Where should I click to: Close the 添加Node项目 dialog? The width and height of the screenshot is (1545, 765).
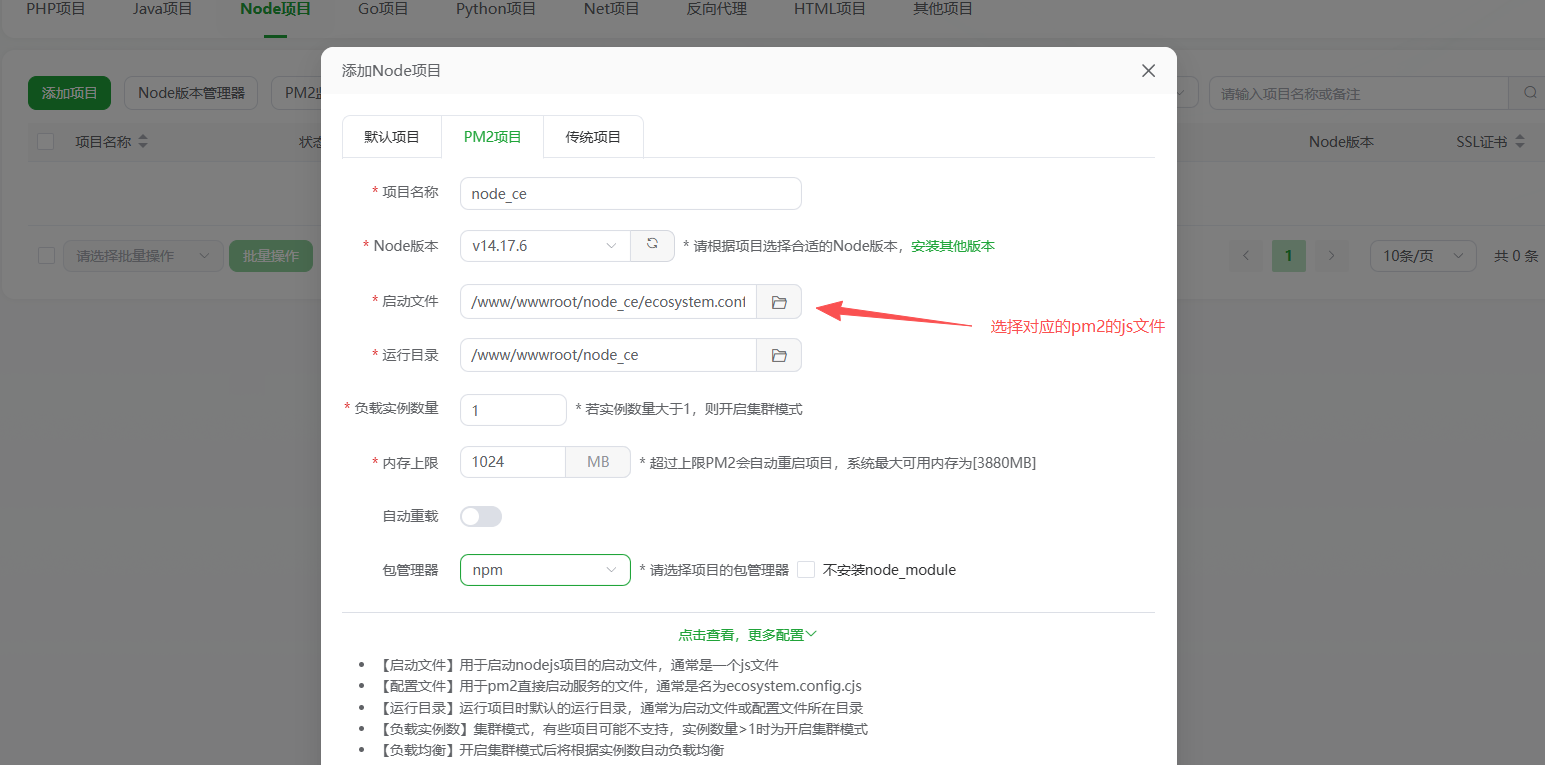tap(1148, 70)
